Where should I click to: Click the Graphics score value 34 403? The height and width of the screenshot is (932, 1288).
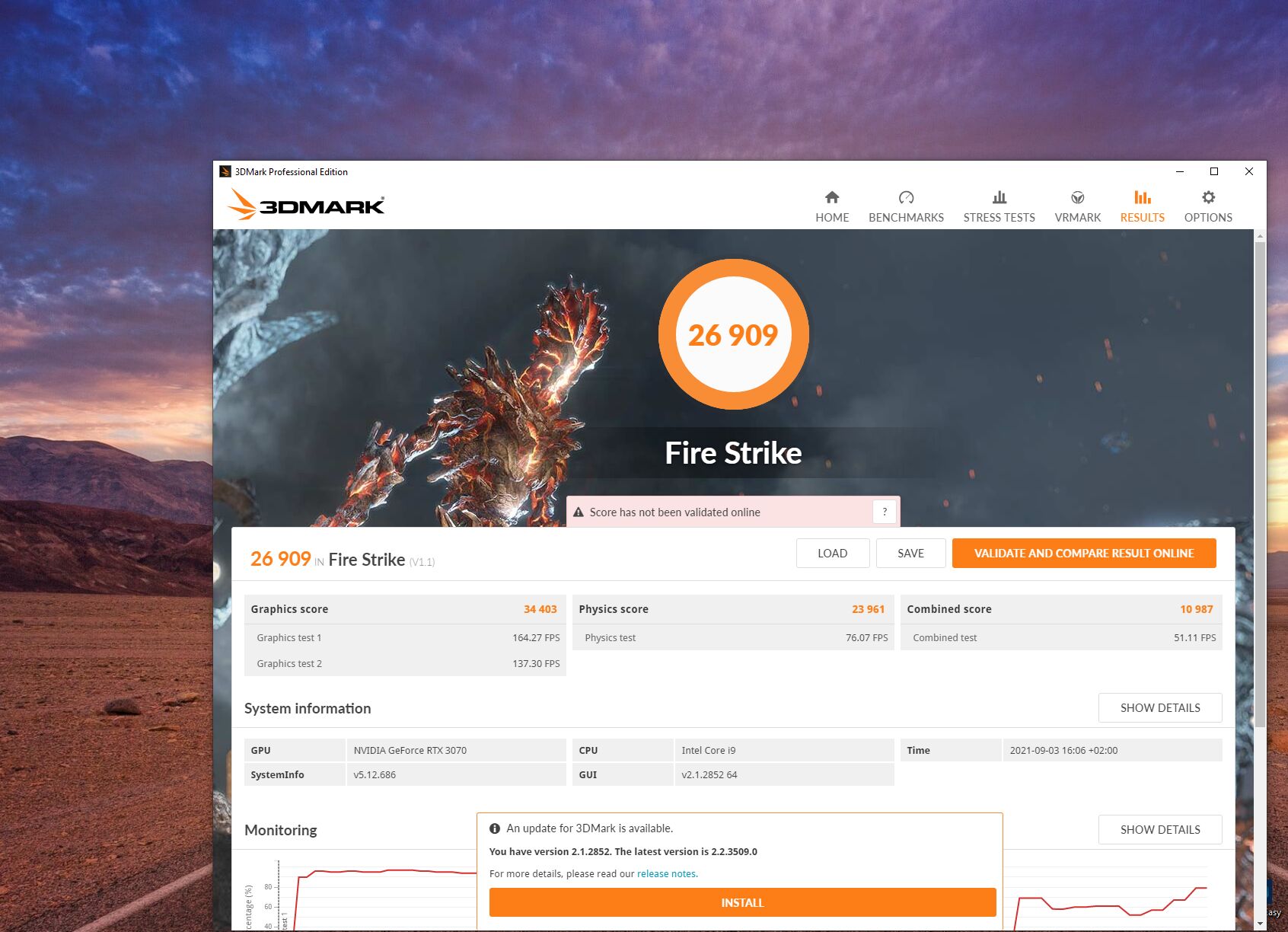coord(540,609)
